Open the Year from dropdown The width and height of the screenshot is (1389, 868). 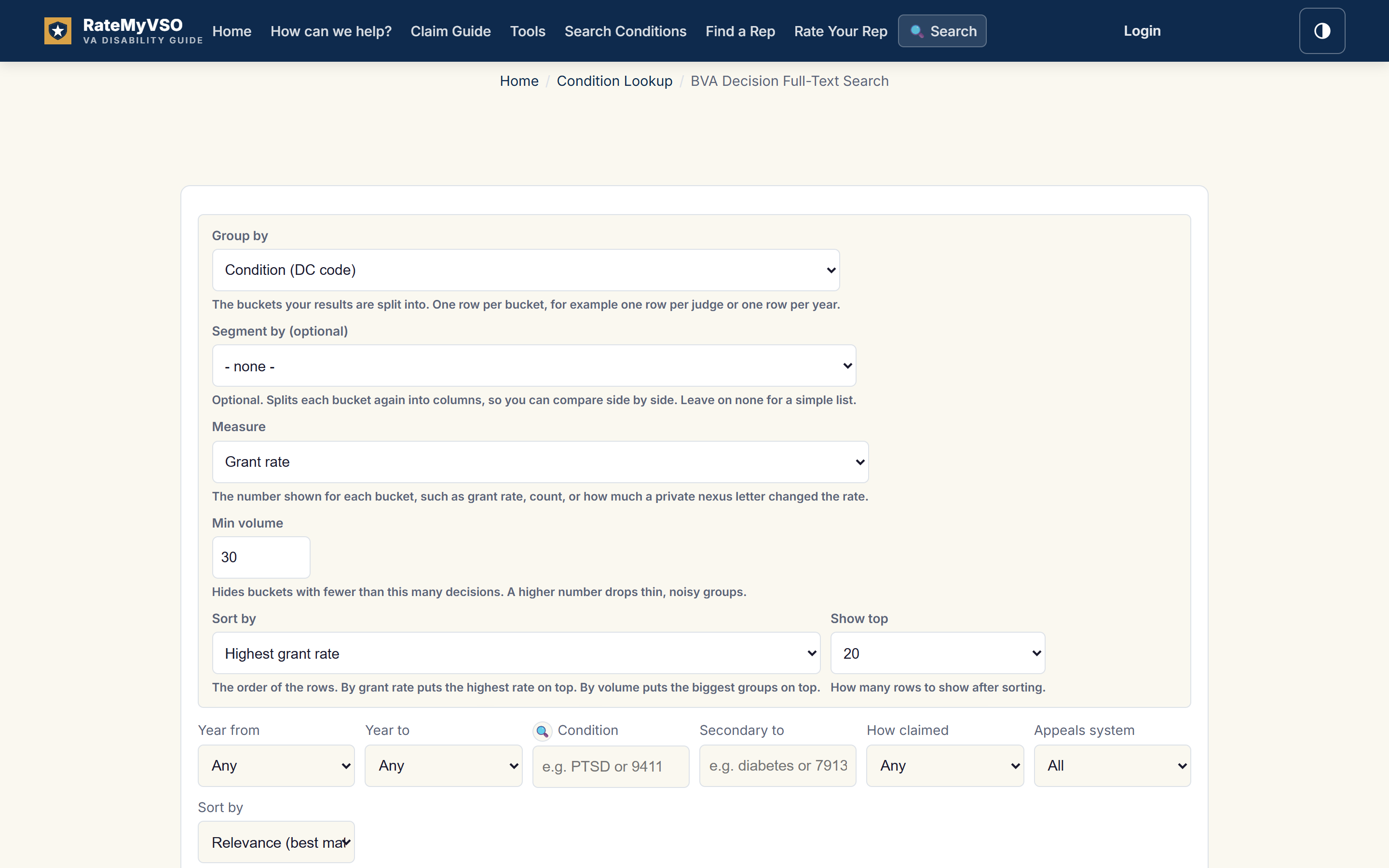tap(276, 766)
